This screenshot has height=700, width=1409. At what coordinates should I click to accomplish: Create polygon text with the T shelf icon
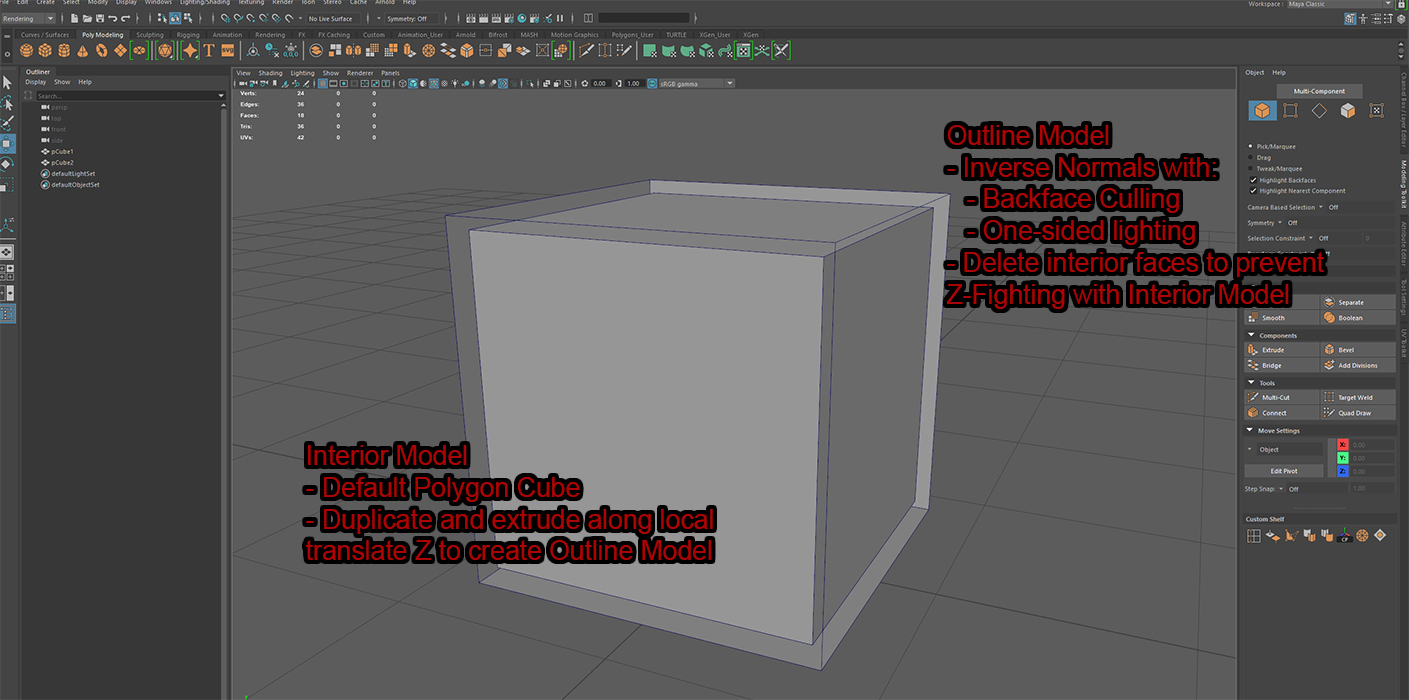tap(209, 50)
